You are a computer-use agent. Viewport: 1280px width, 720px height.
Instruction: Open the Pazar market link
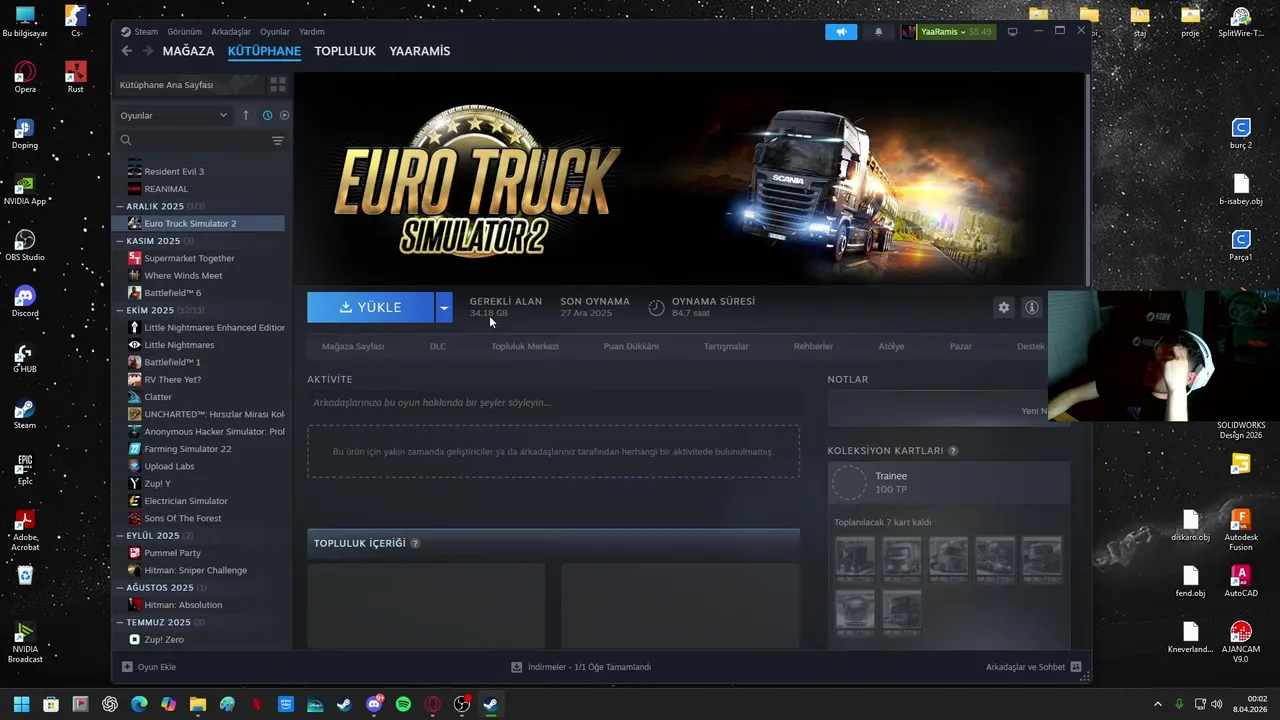pyautogui.click(x=961, y=346)
